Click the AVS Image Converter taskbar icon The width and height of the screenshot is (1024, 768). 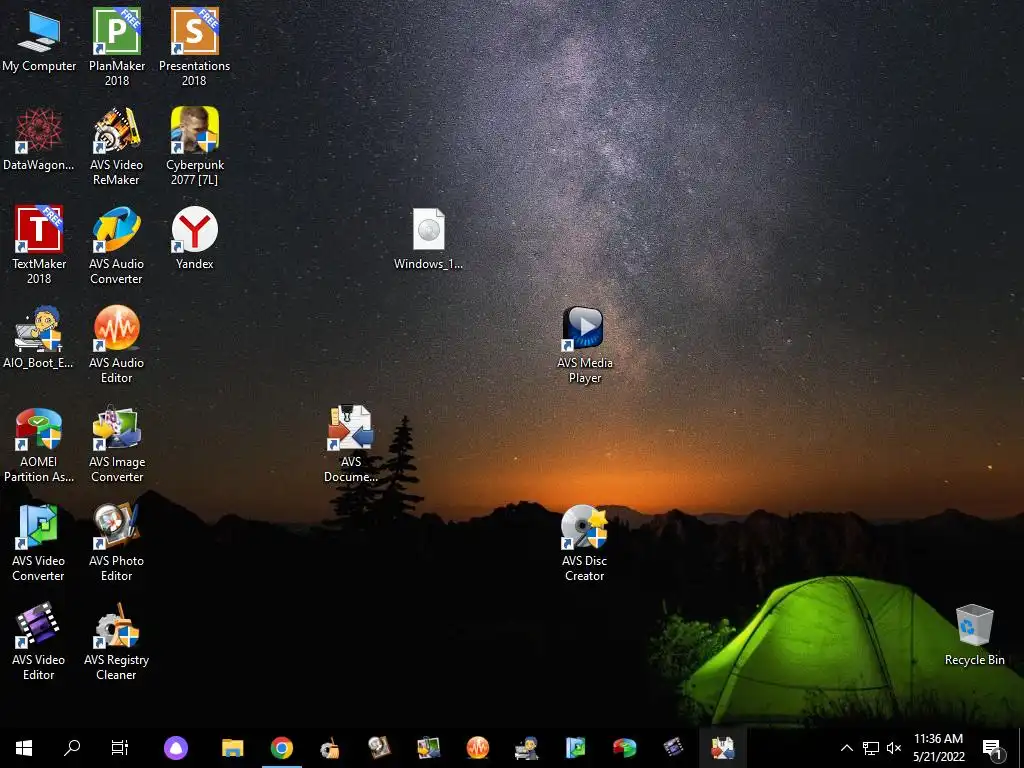[428, 748]
